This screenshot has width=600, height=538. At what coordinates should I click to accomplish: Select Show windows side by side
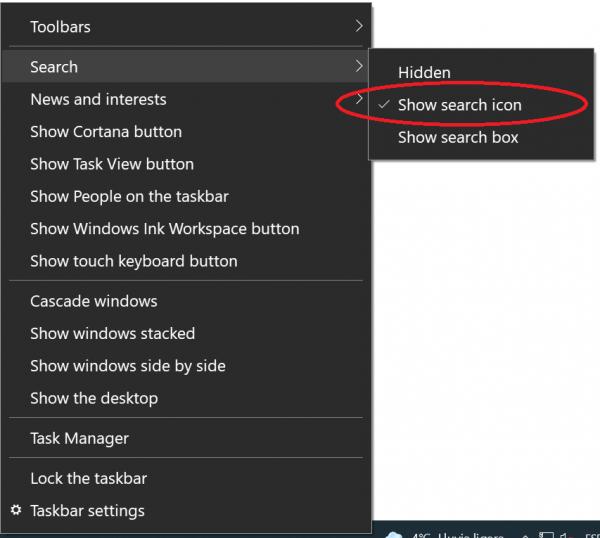point(186,366)
